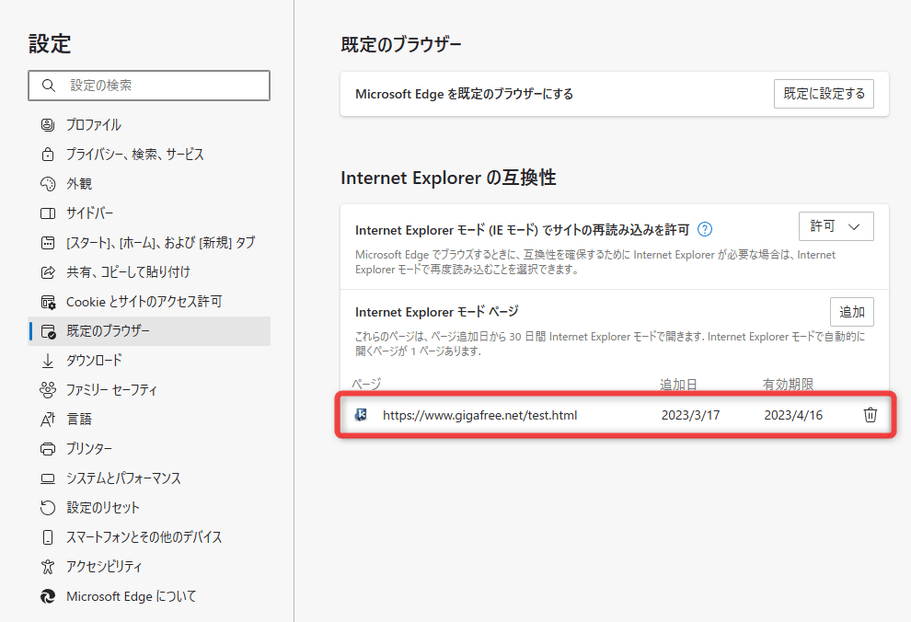This screenshot has width=911, height=622.
Task: Click the 有効期限 column header
Action: click(x=788, y=384)
